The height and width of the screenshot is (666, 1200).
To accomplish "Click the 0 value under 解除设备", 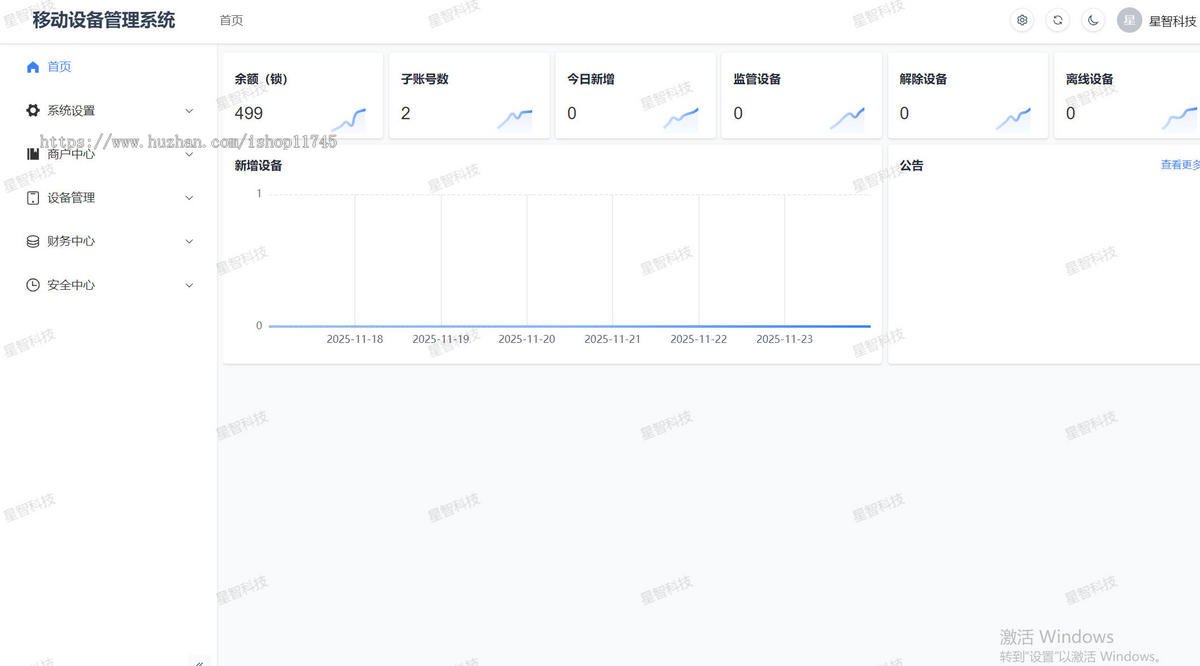I will click(904, 113).
